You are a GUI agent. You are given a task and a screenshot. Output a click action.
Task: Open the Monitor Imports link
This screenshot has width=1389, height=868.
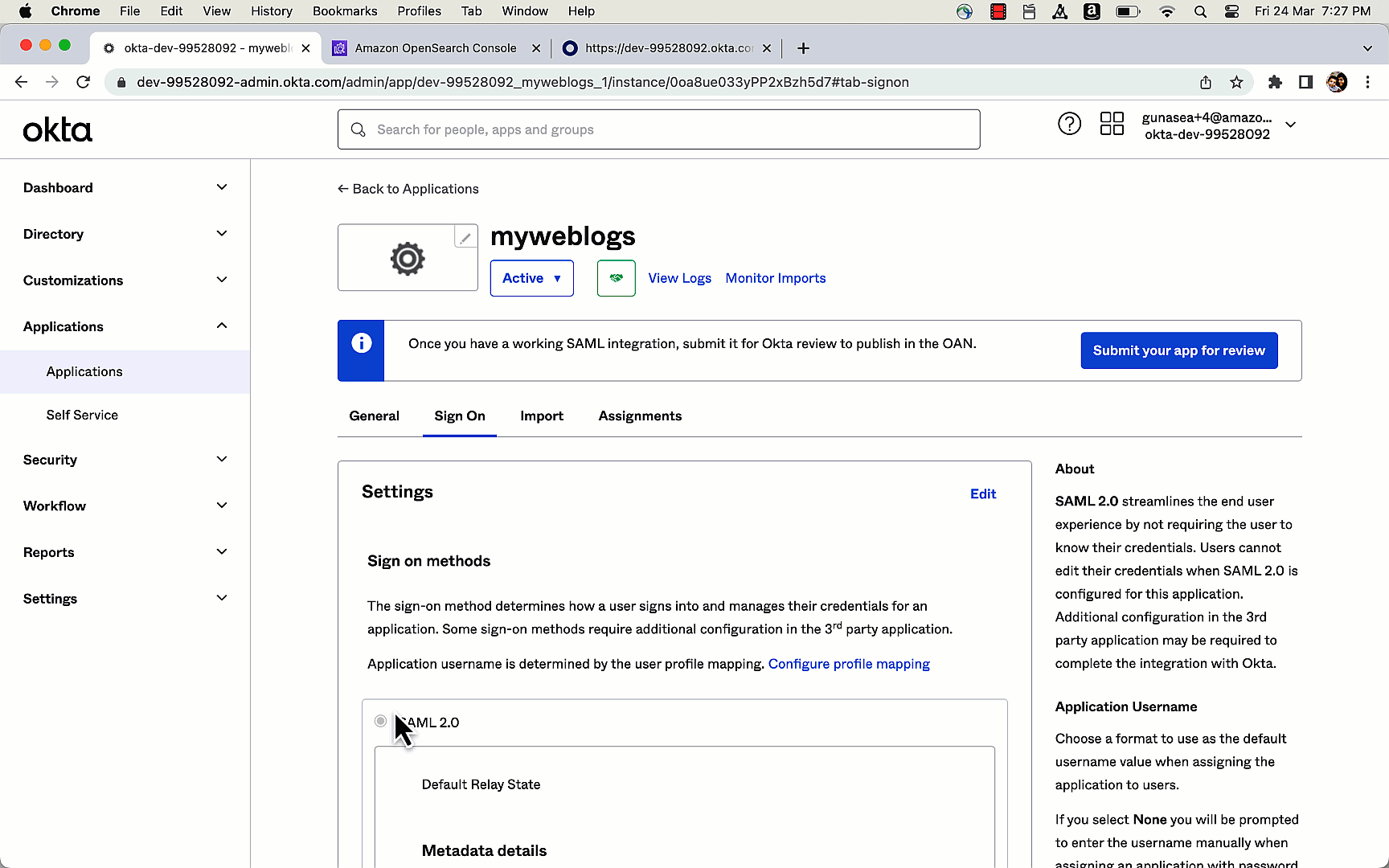[776, 278]
